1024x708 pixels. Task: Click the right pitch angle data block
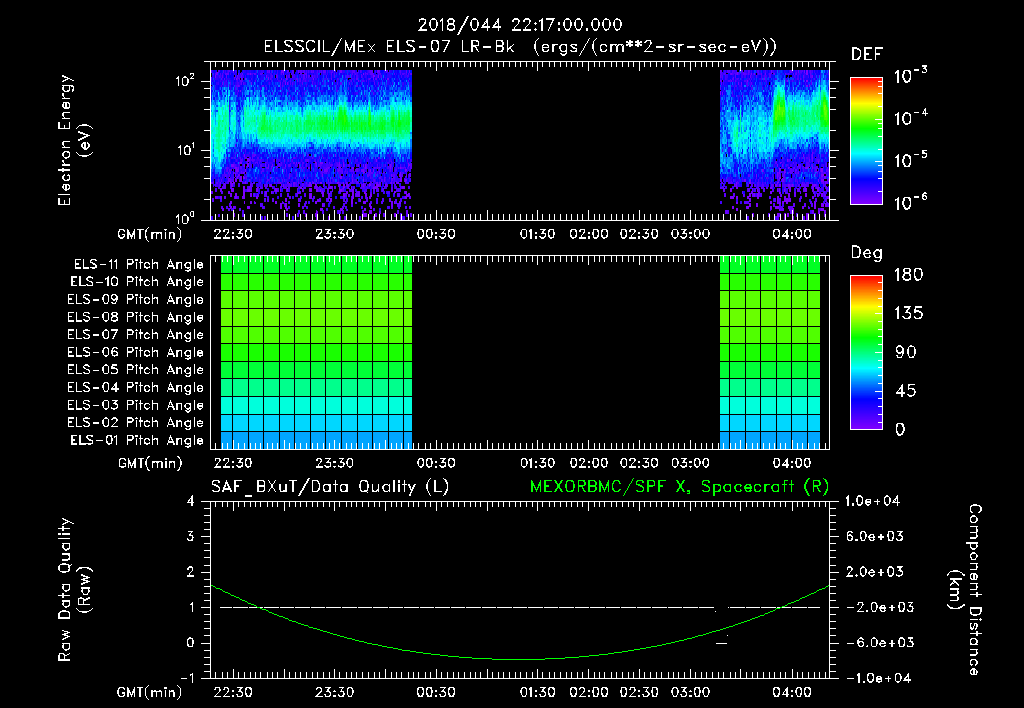coord(770,352)
